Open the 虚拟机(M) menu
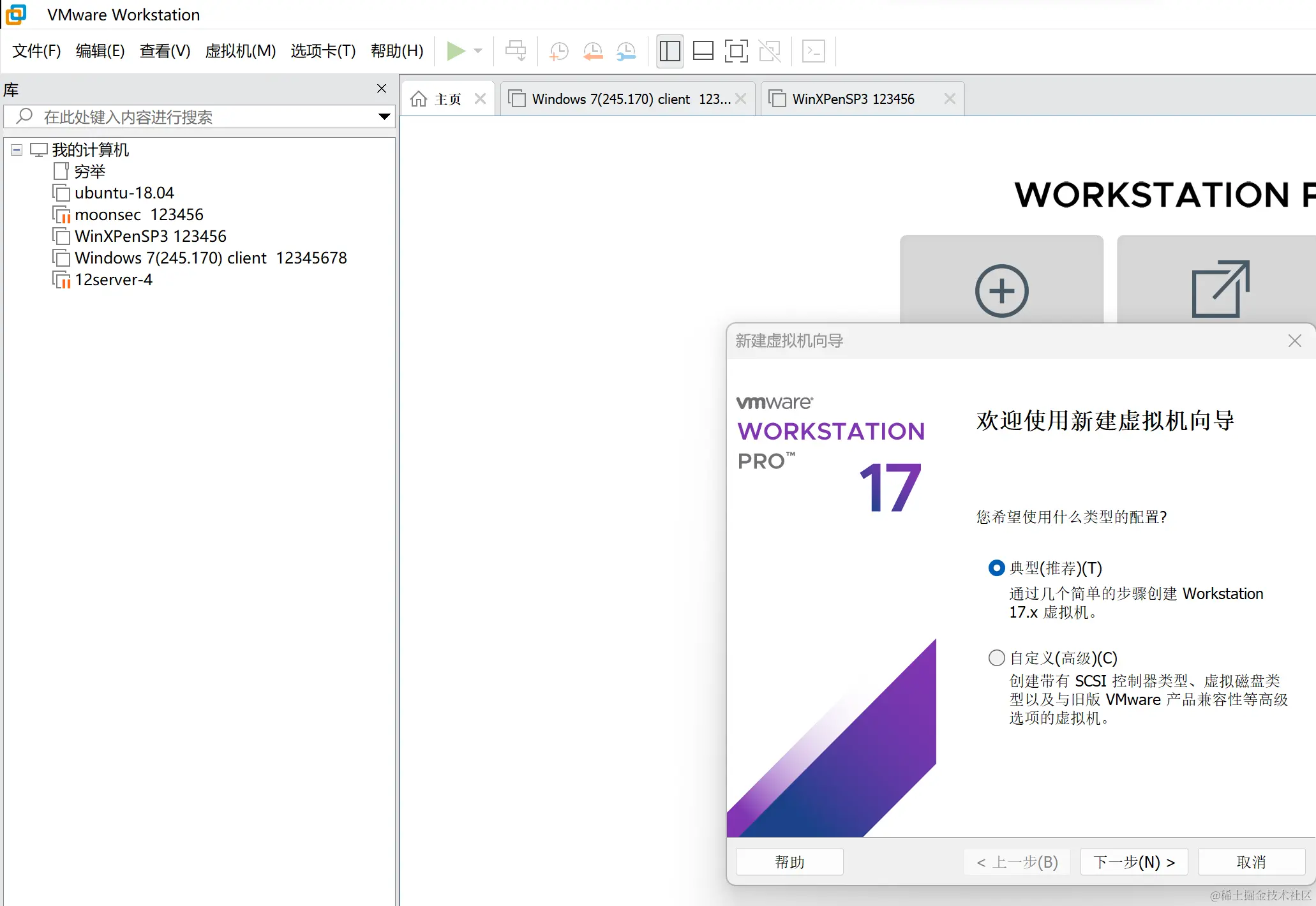This screenshot has width=1316, height=906. 240,51
